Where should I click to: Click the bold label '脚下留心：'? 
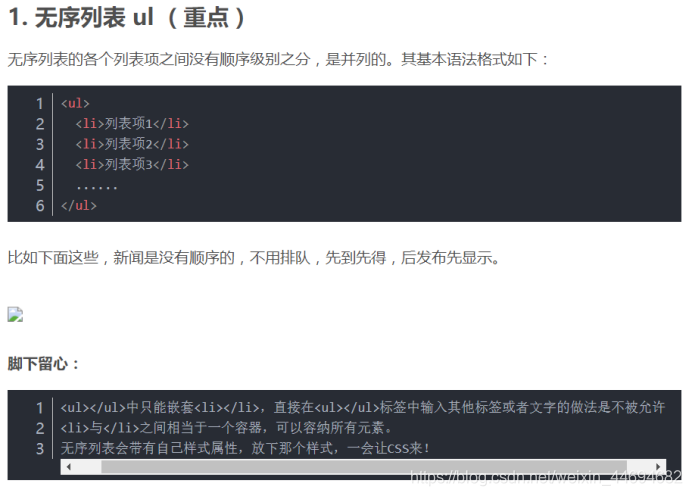(44, 364)
